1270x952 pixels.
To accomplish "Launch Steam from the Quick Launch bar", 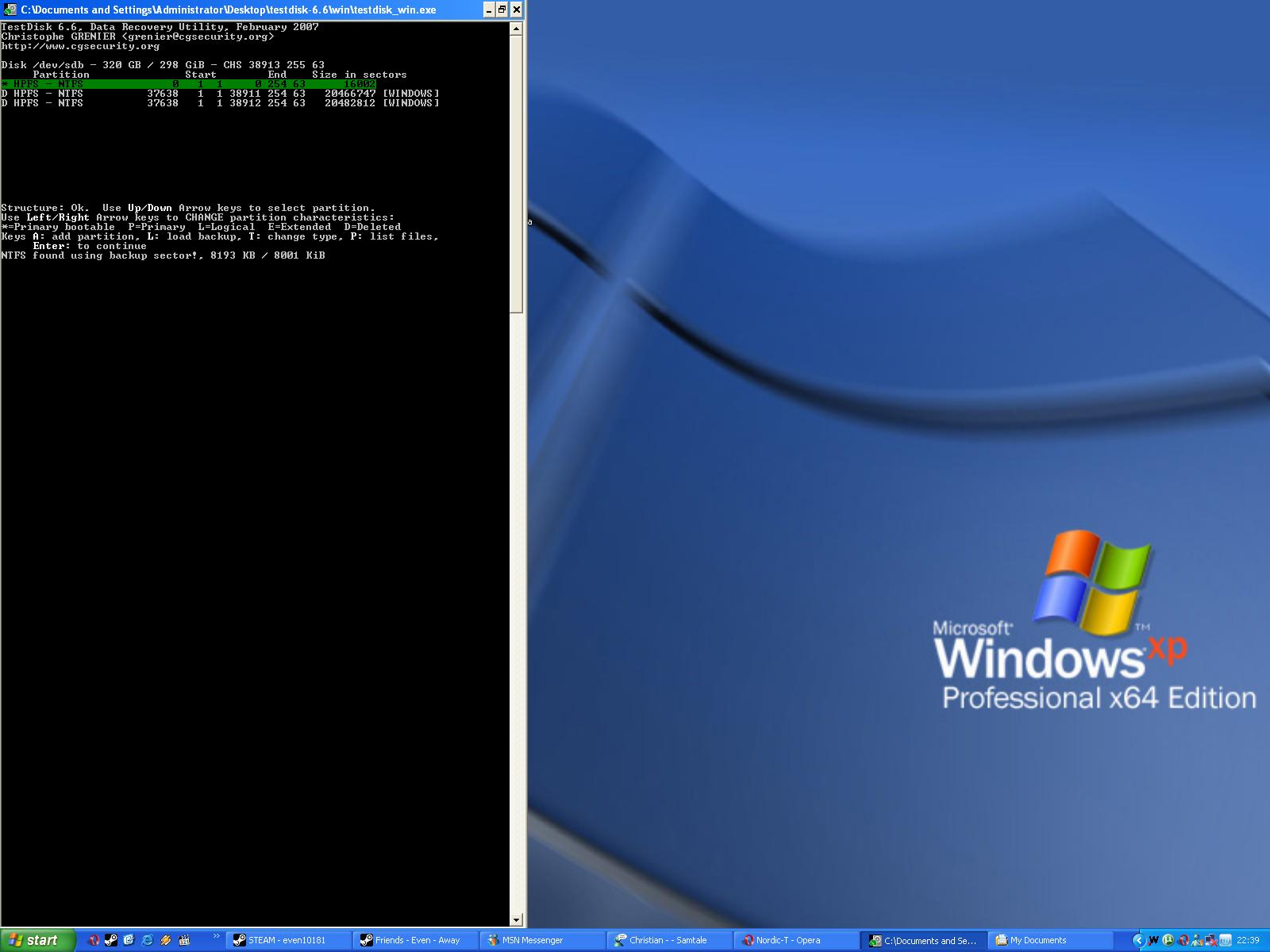I will tap(111, 940).
